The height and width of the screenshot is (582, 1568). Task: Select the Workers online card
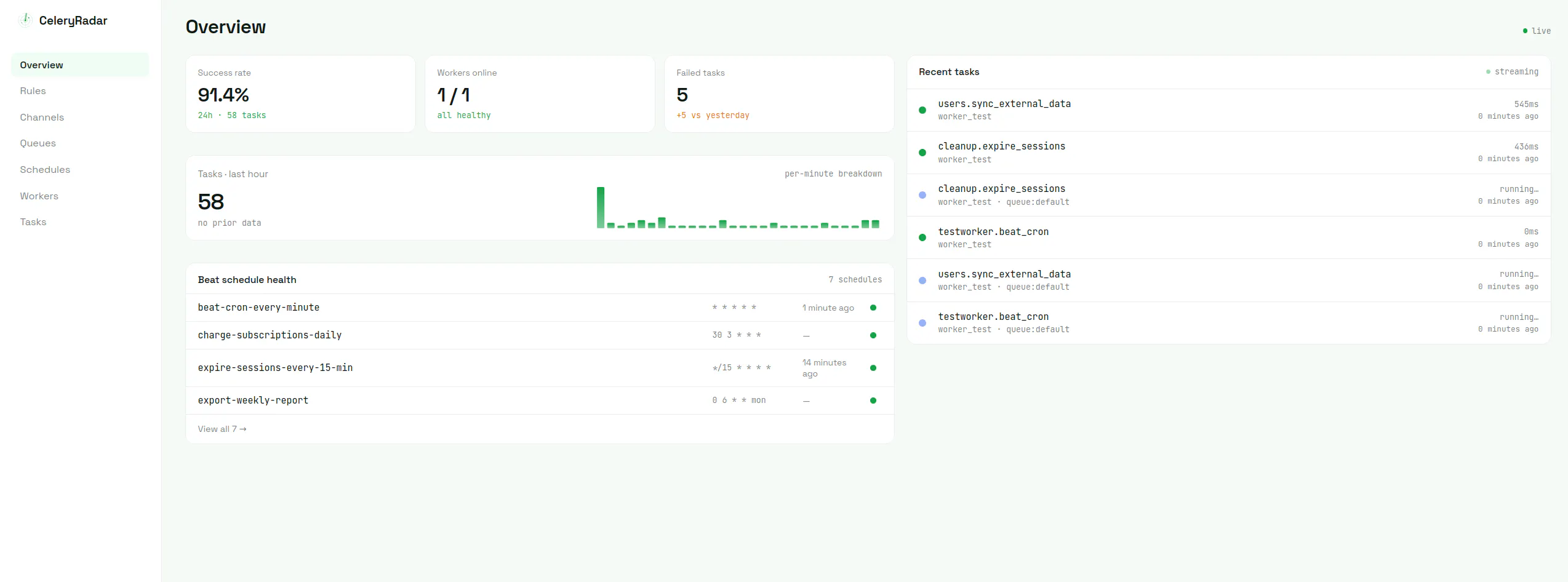click(x=540, y=94)
